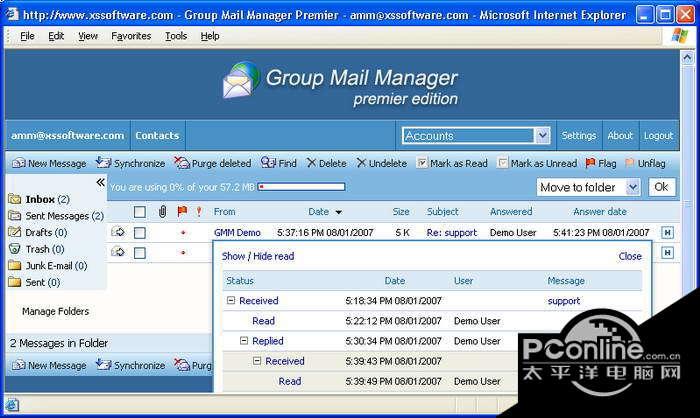Click the Ok button beside Move to folder
Screen dimensions: 700x418
[x=662, y=187]
